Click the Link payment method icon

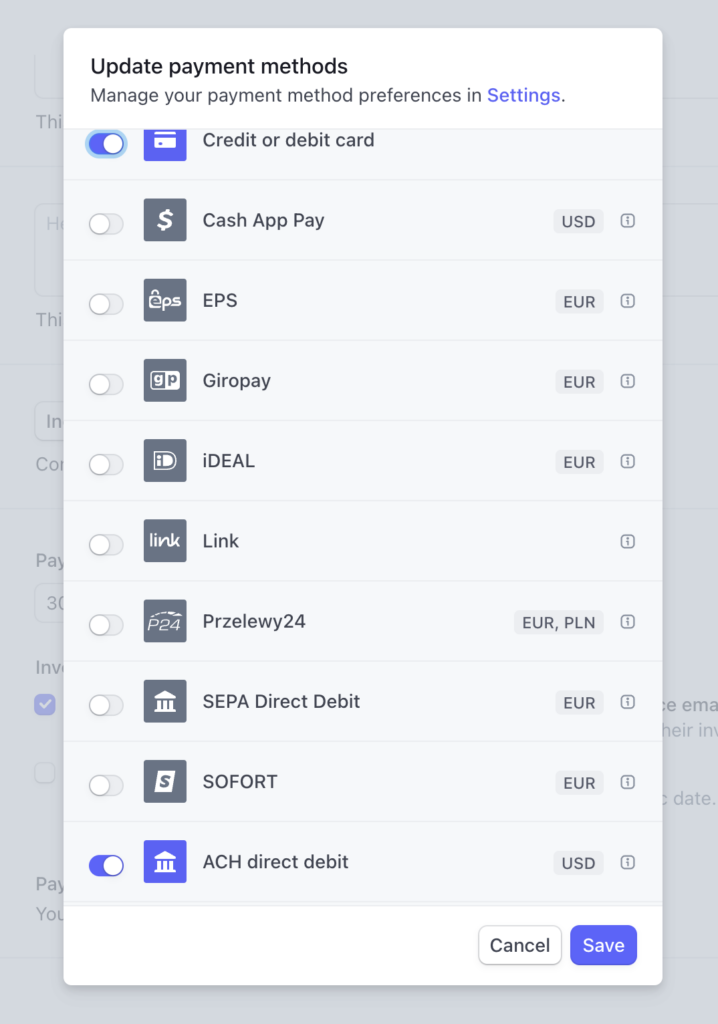tap(165, 541)
